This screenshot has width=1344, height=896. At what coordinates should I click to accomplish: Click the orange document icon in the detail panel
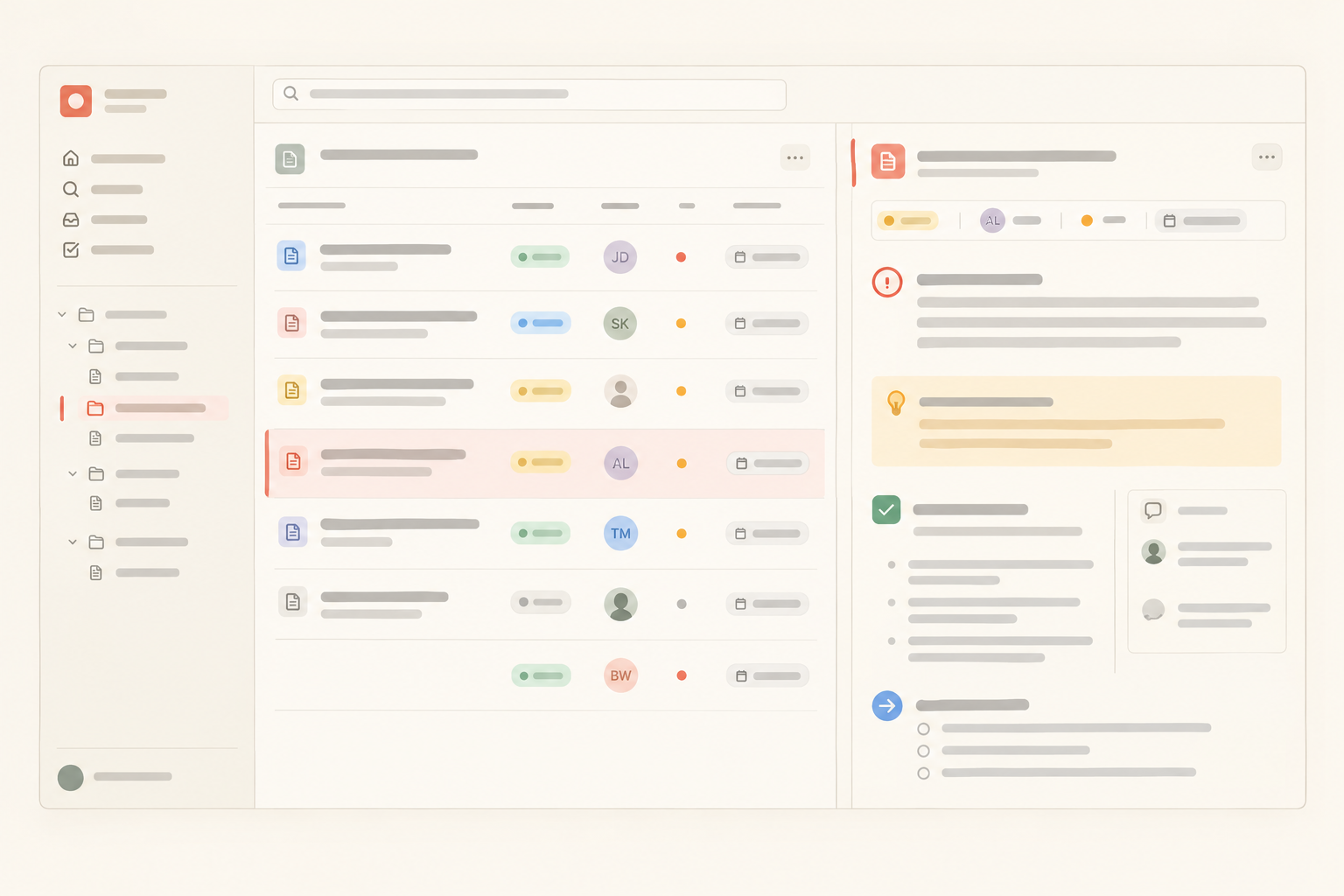click(x=888, y=161)
